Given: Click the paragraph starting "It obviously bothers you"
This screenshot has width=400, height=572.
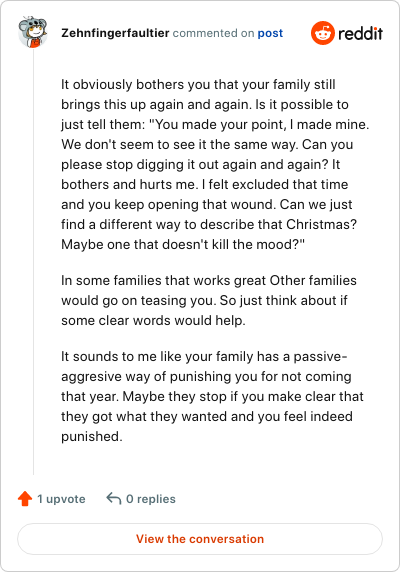Looking at the screenshot, I should (215, 164).
